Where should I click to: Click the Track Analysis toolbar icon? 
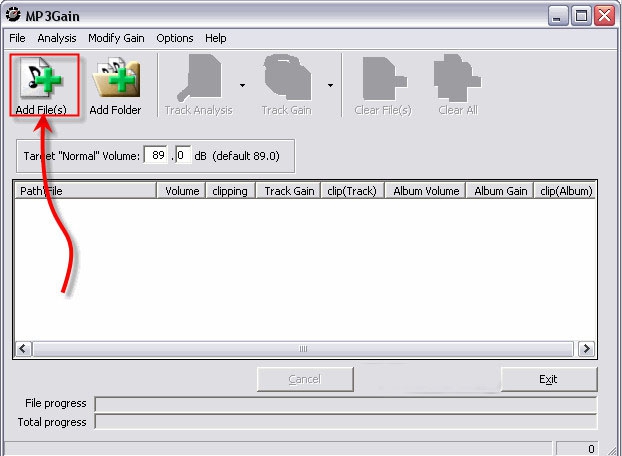(x=199, y=78)
